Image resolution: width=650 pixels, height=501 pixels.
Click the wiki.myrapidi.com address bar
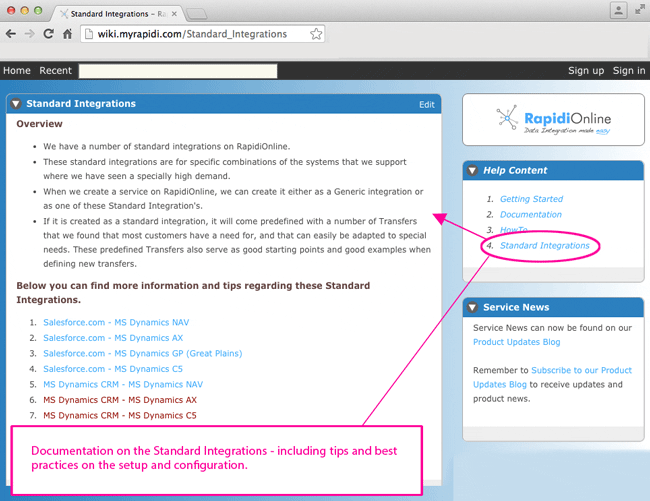tap(202, 34)
